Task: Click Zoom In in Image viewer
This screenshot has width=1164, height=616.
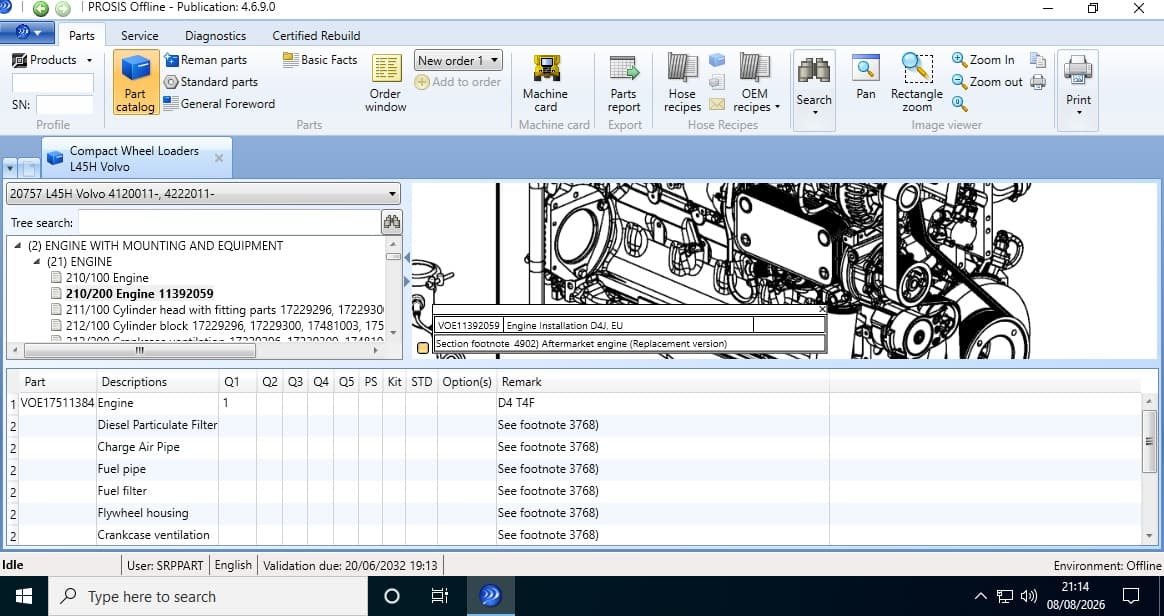Action: click(983, 60)
